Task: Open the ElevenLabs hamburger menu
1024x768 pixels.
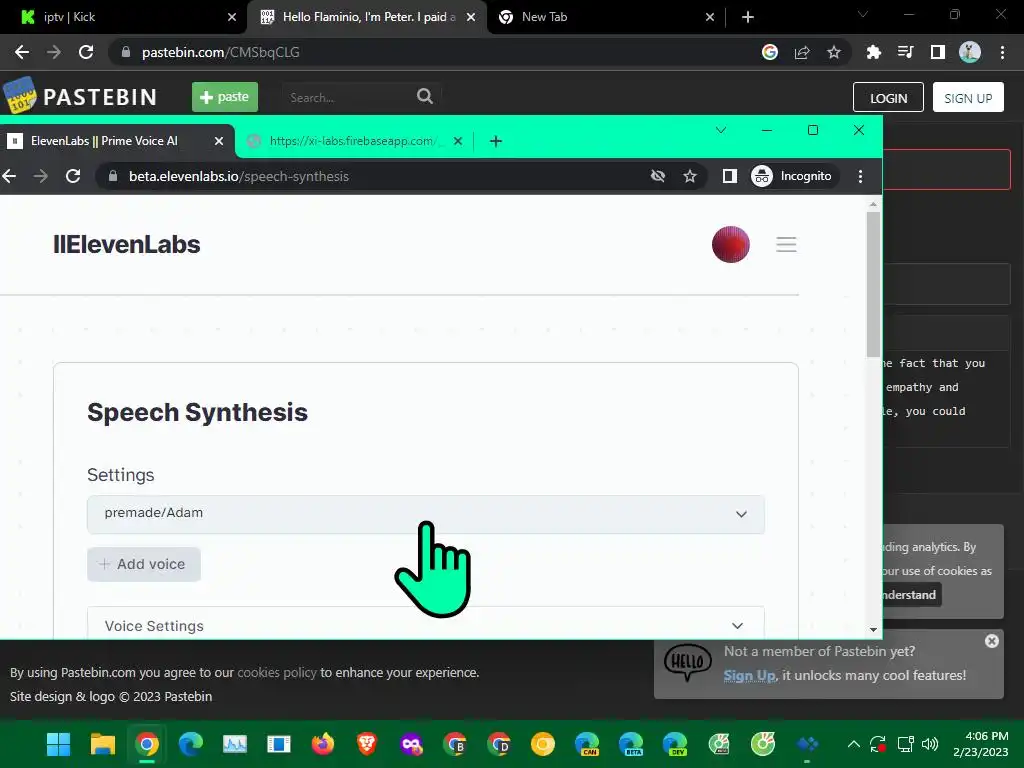Action: point(786,244)
